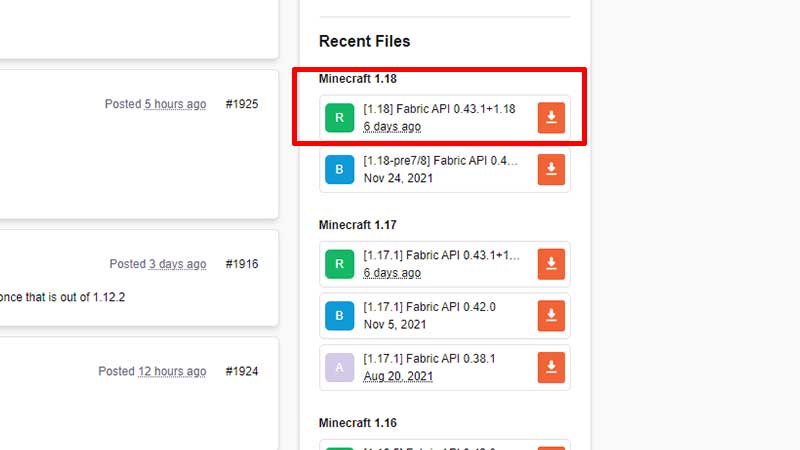Click the blue B badge for Fabric API 0.42.0
This screenshot has height=450, width=800.
click(339, 316)
